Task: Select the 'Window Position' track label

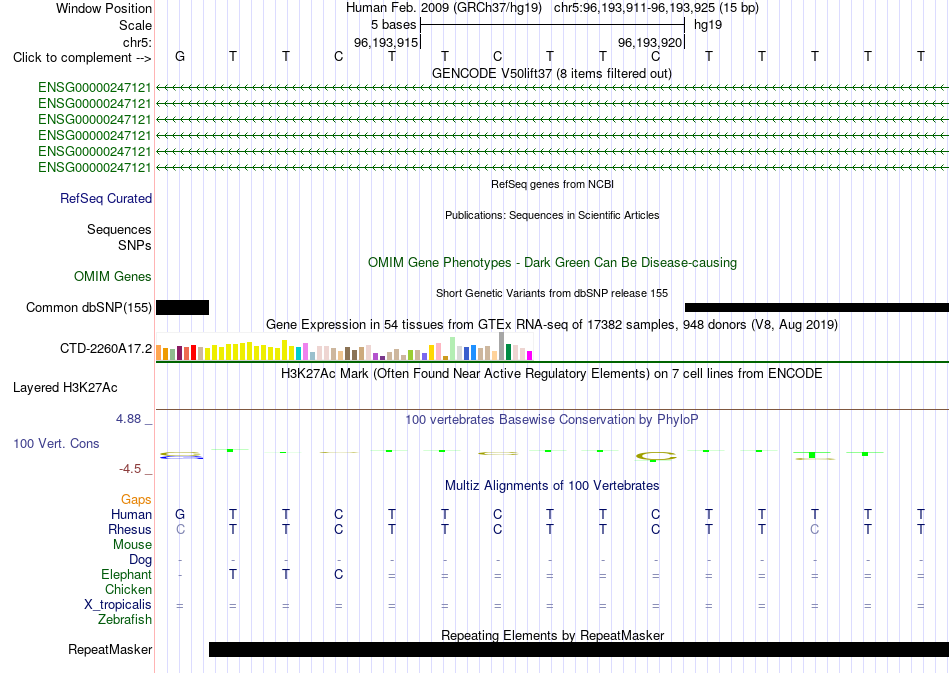Action: [104, 8]
